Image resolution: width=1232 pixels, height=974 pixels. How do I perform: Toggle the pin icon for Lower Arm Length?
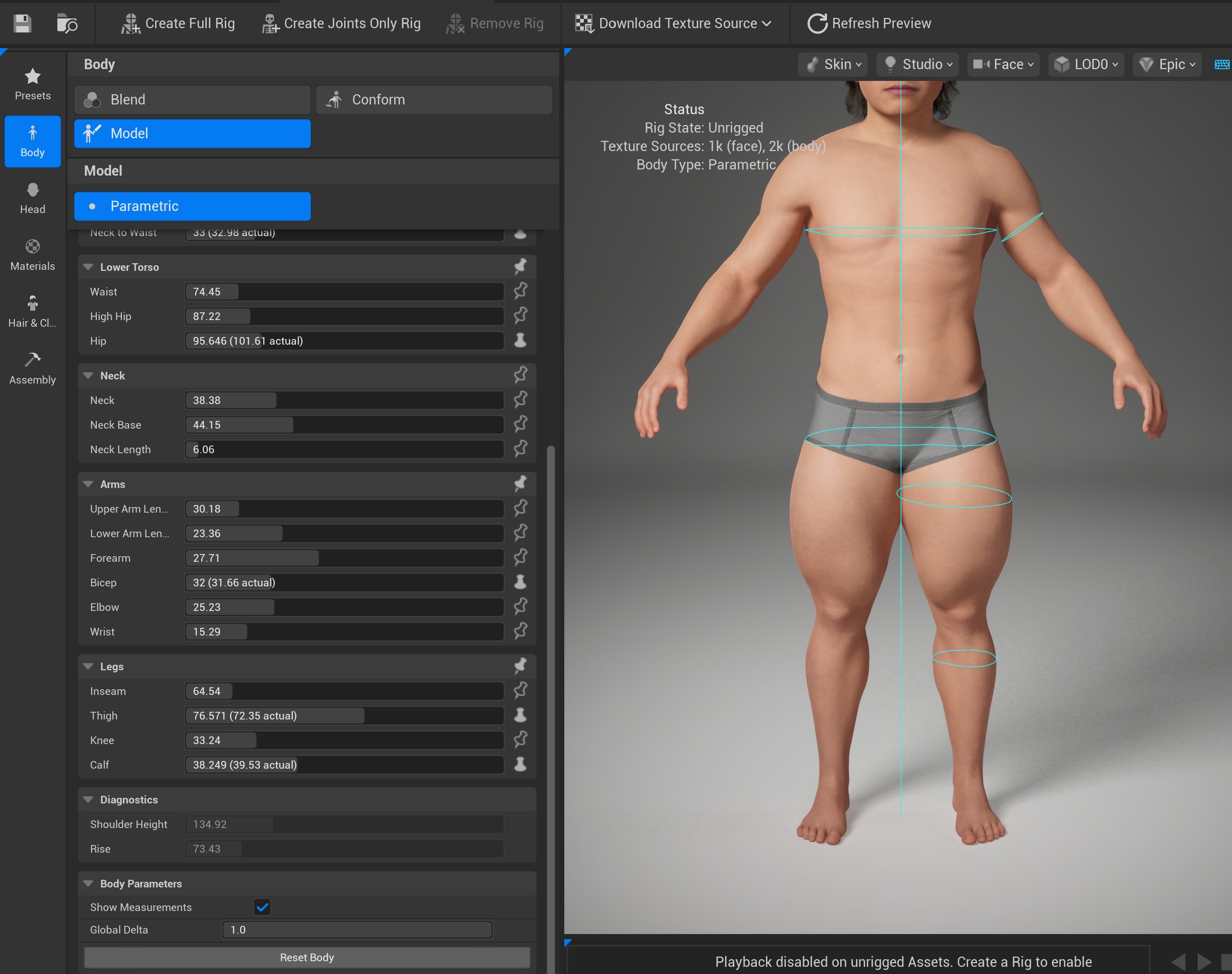tap(520, 533)
